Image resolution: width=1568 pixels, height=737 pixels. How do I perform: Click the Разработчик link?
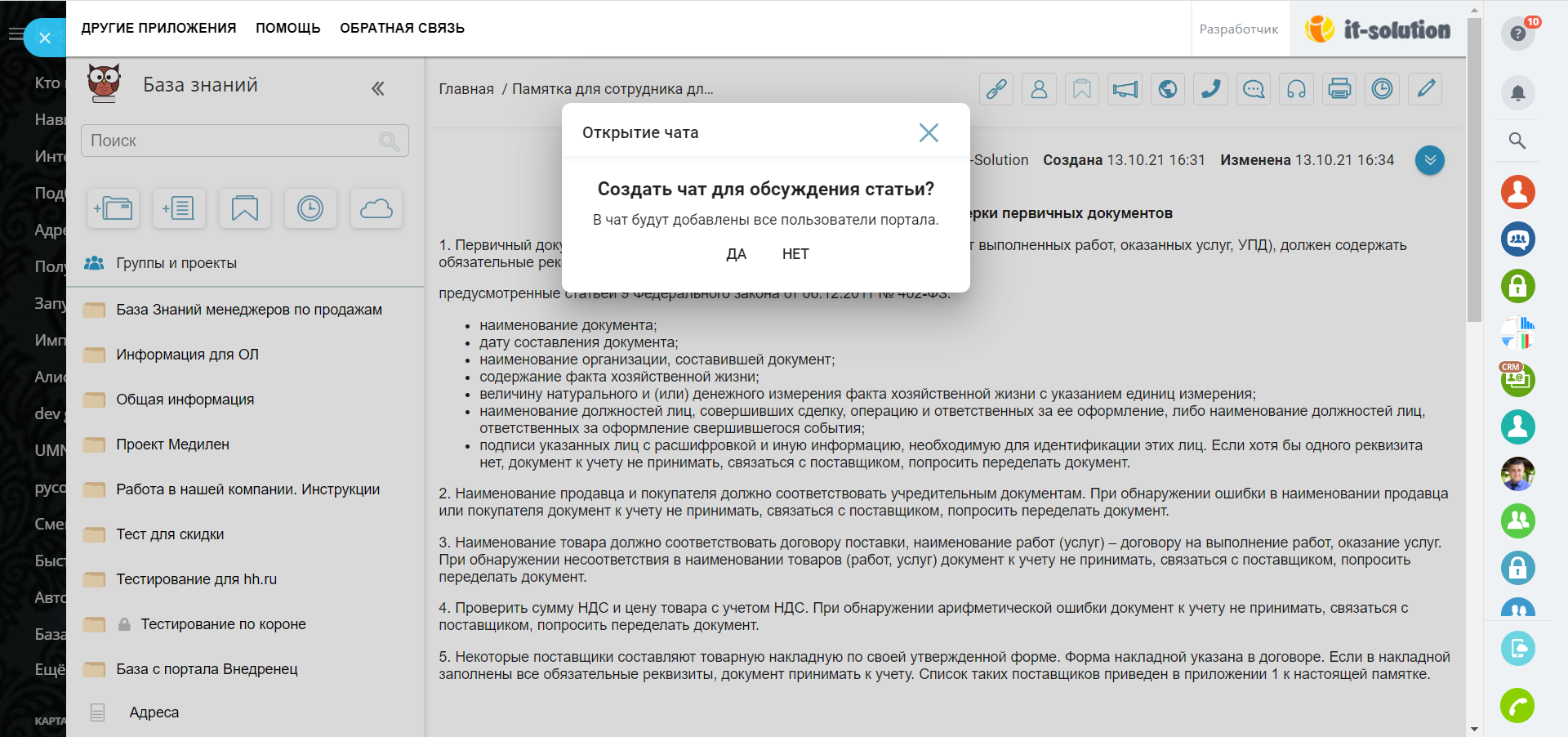1239,29
